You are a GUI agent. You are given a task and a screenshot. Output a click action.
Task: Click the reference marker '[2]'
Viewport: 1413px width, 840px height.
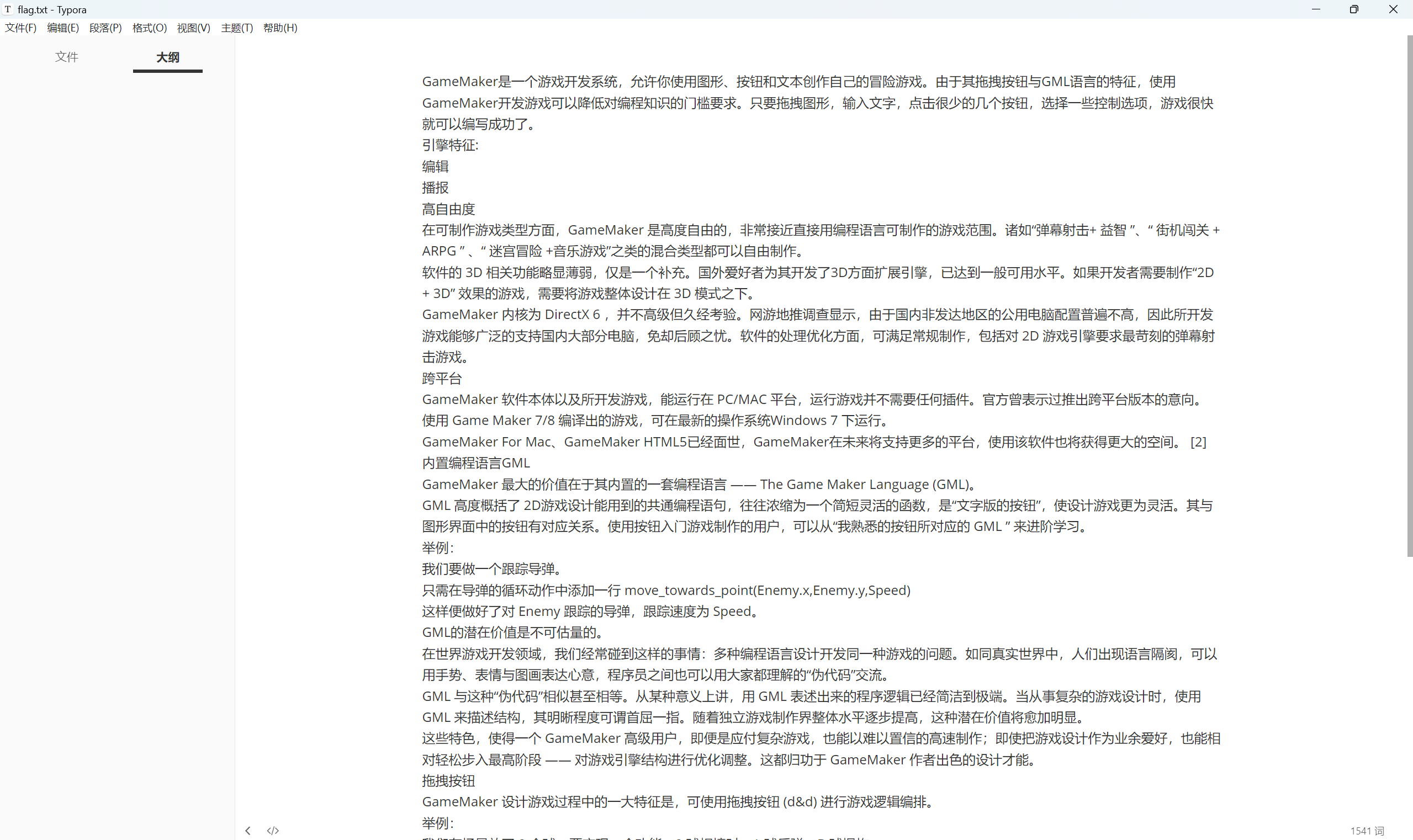click(x=1198, y=442)
